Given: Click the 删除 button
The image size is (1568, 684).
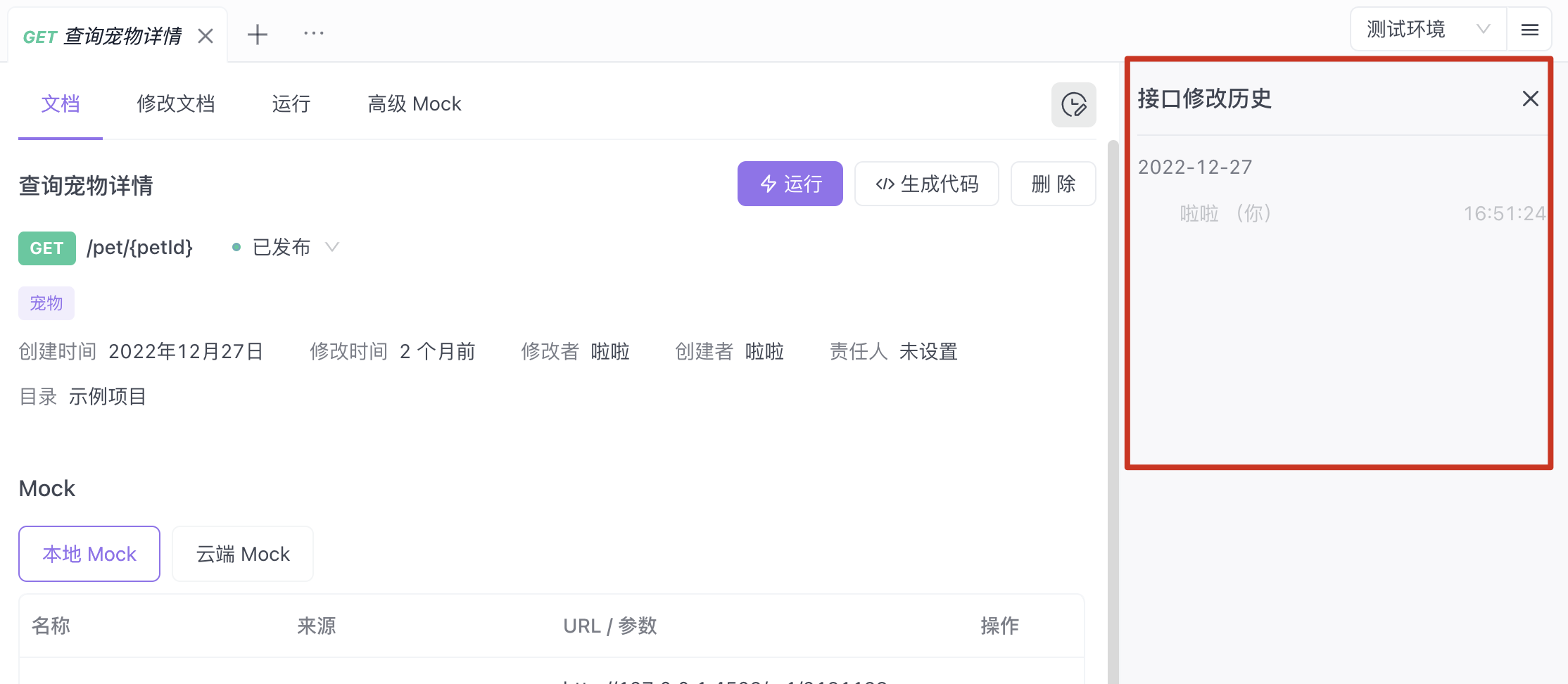Looking at the screenshot, I should [1053, 184].
